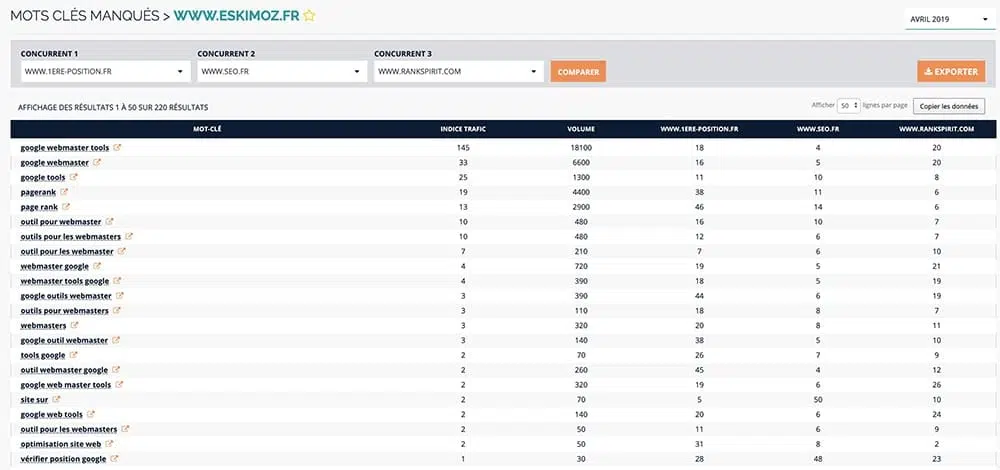The width and height of the screenshot is (1000, 470).
Task: Open external link icon for 'vérifier position google'
Action: click(x=114, y=459)
